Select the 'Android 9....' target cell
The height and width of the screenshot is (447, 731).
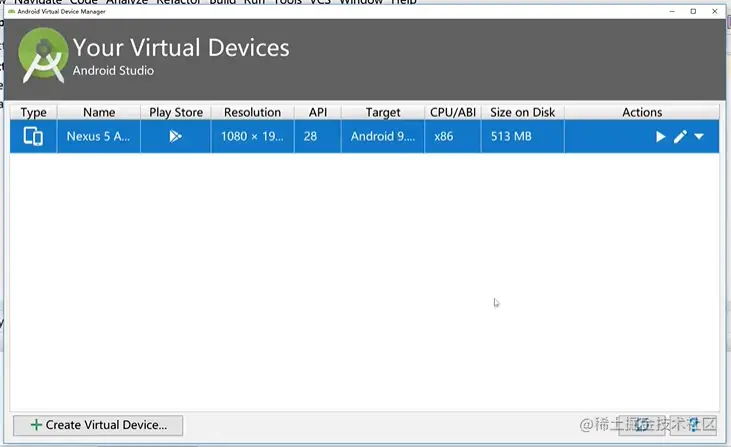tap(383, 137)
